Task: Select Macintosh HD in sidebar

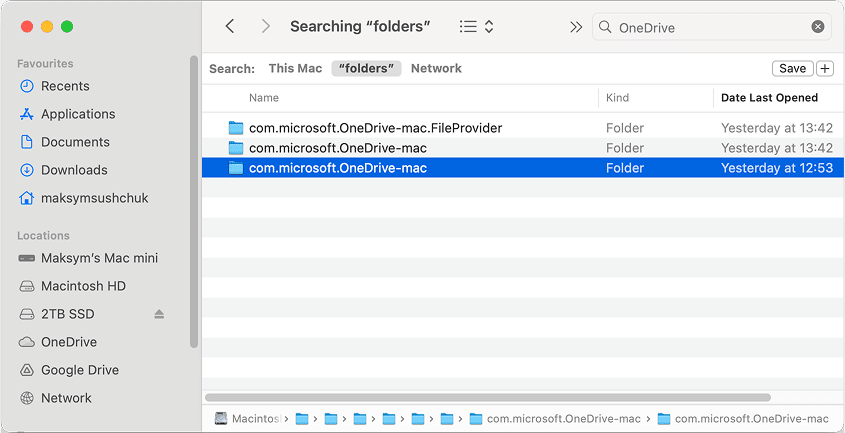Action: tap(83, 286)
